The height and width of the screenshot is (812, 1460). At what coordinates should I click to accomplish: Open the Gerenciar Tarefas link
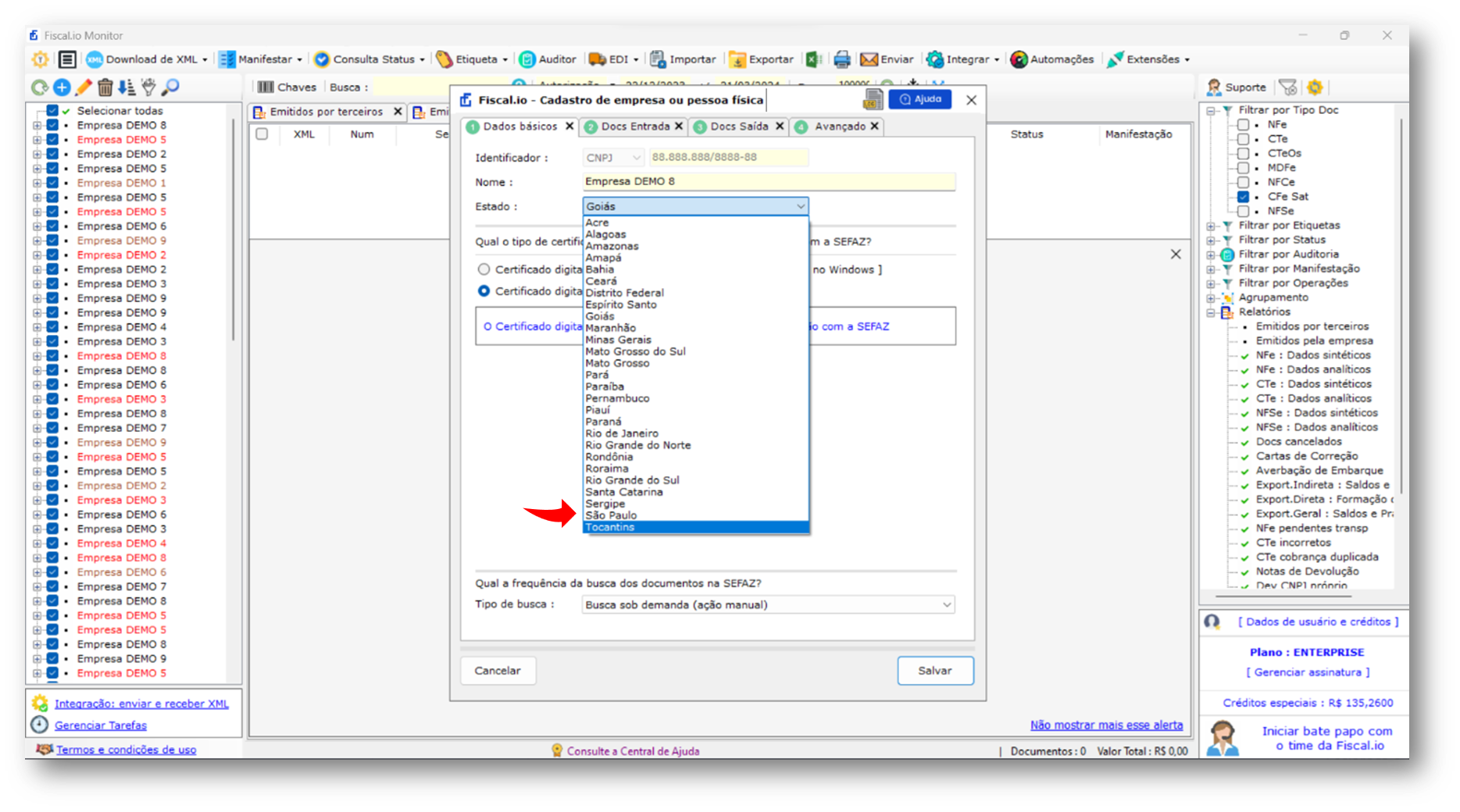pos(101,725)
